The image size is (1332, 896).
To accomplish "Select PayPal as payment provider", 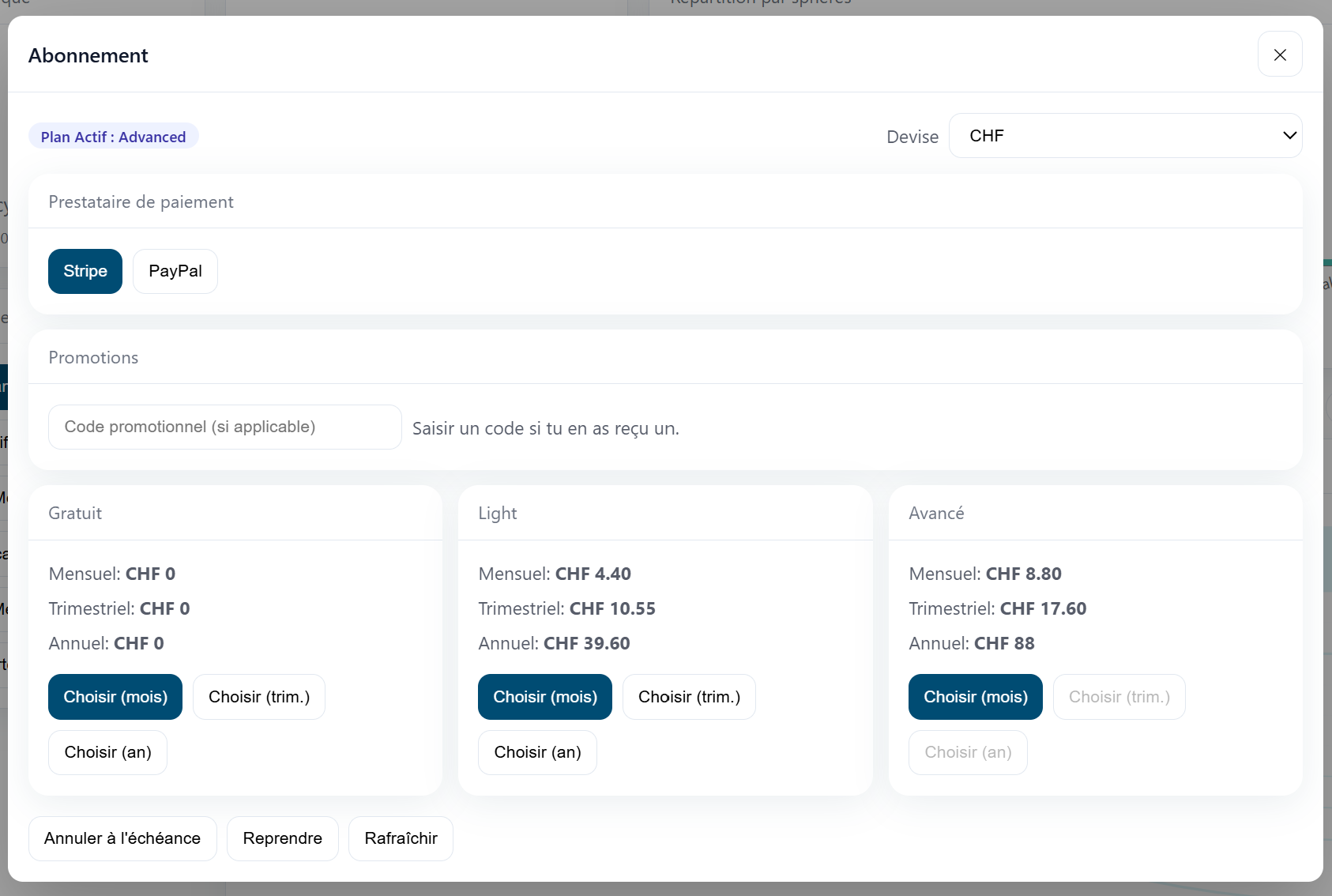I will coord(175,271).
